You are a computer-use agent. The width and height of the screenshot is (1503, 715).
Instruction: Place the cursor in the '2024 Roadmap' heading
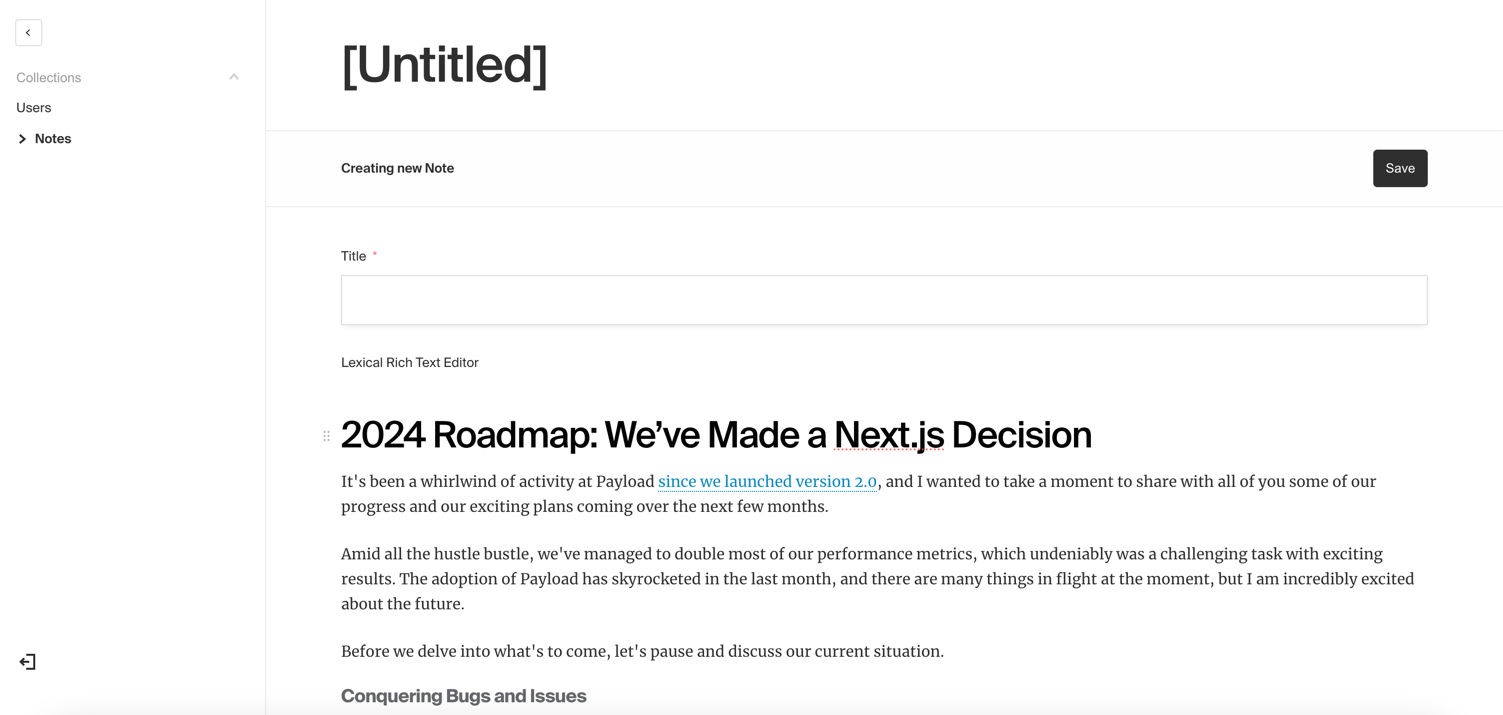tap(716, 435)
